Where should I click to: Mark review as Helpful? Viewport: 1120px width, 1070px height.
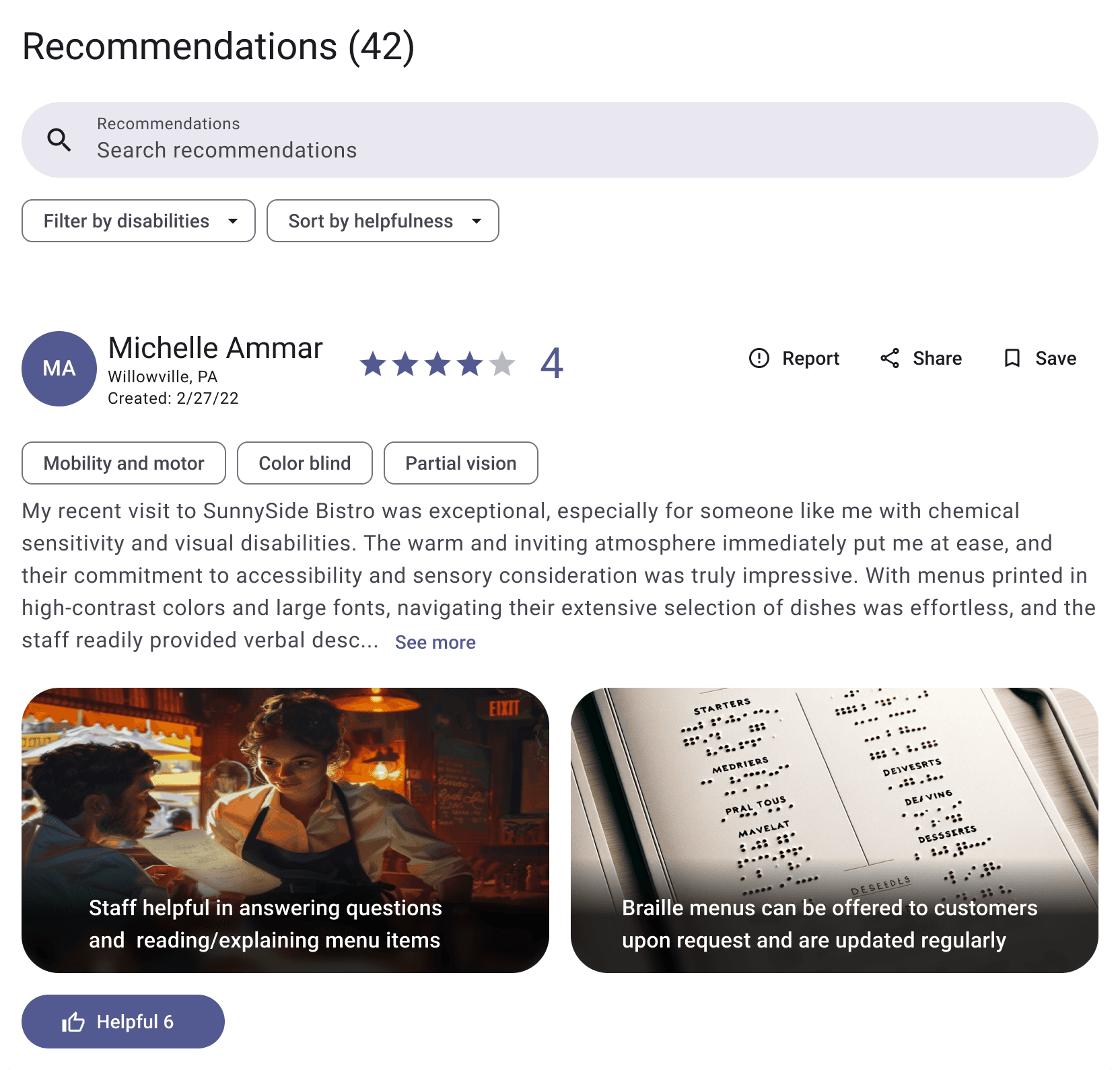123,1022
